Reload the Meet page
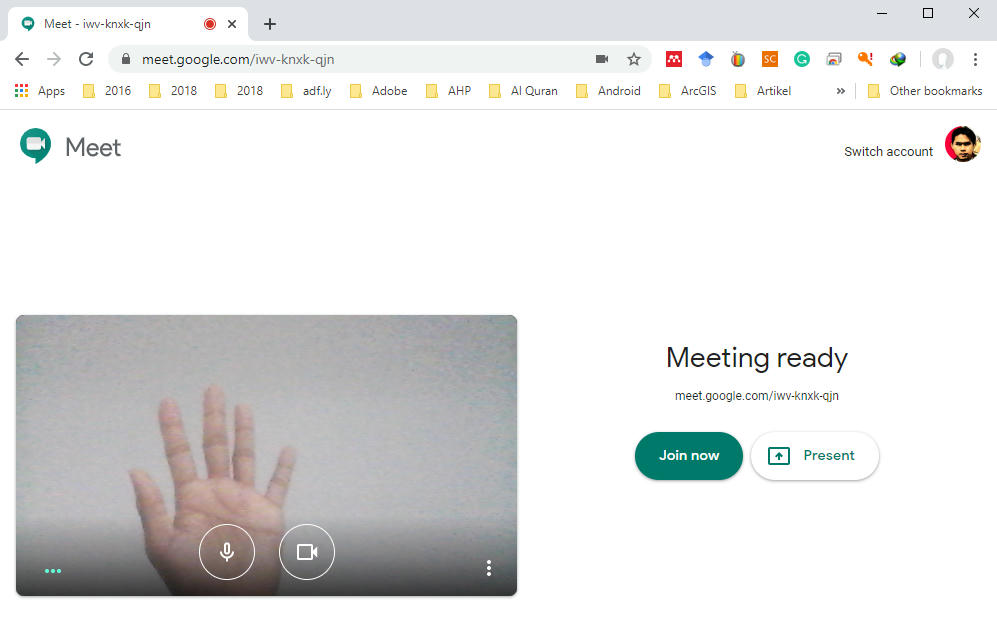 [x=86, y=59]
